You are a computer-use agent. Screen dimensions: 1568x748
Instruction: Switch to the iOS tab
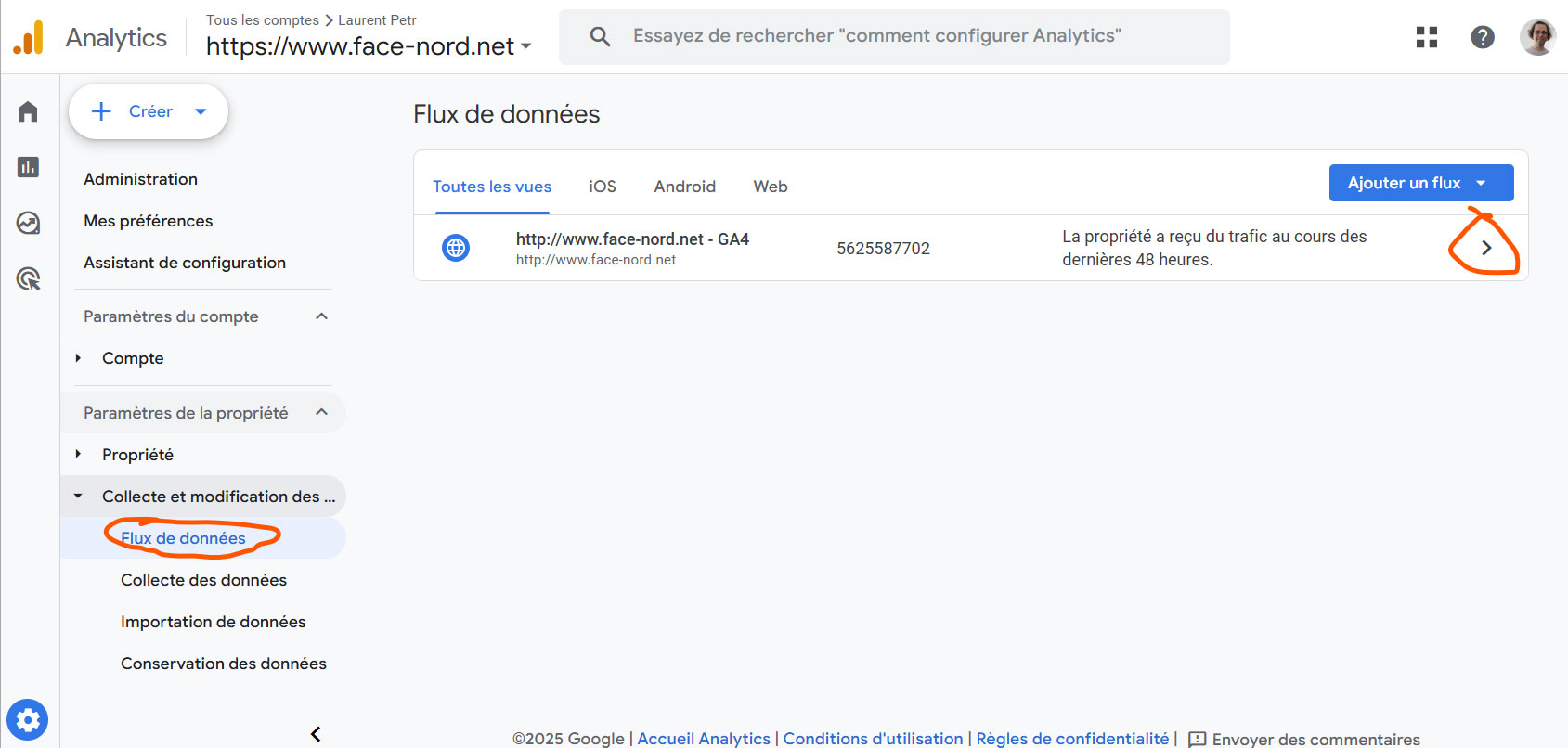(x=602, y=187)
